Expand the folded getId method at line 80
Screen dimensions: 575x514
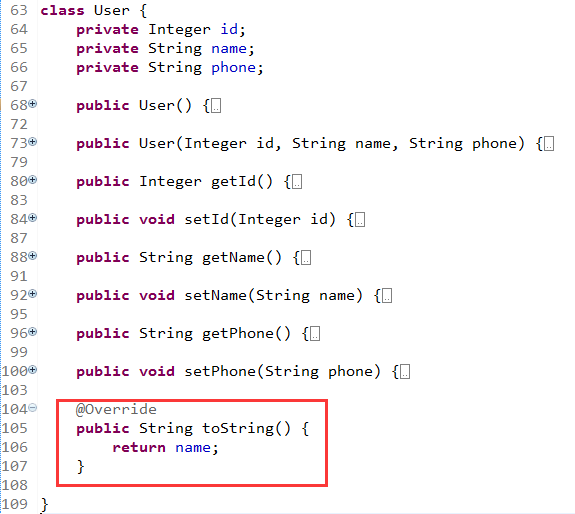tap(33, 180)
